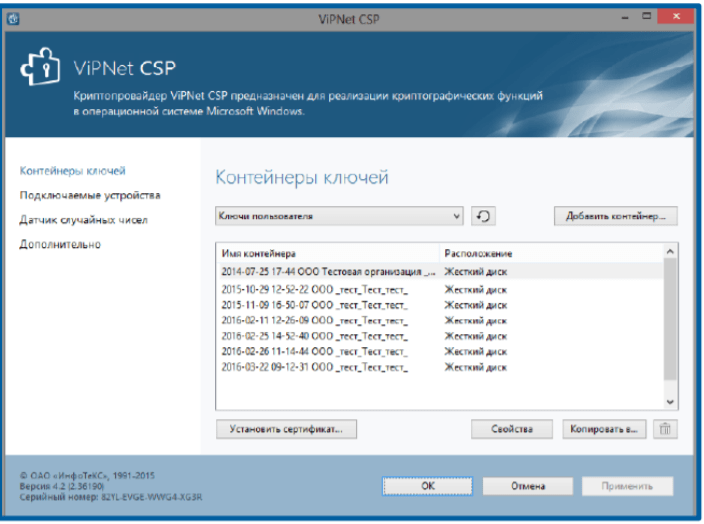Confirm with the OK button
This screenshot has width=704, height=524.
[427, 486]
